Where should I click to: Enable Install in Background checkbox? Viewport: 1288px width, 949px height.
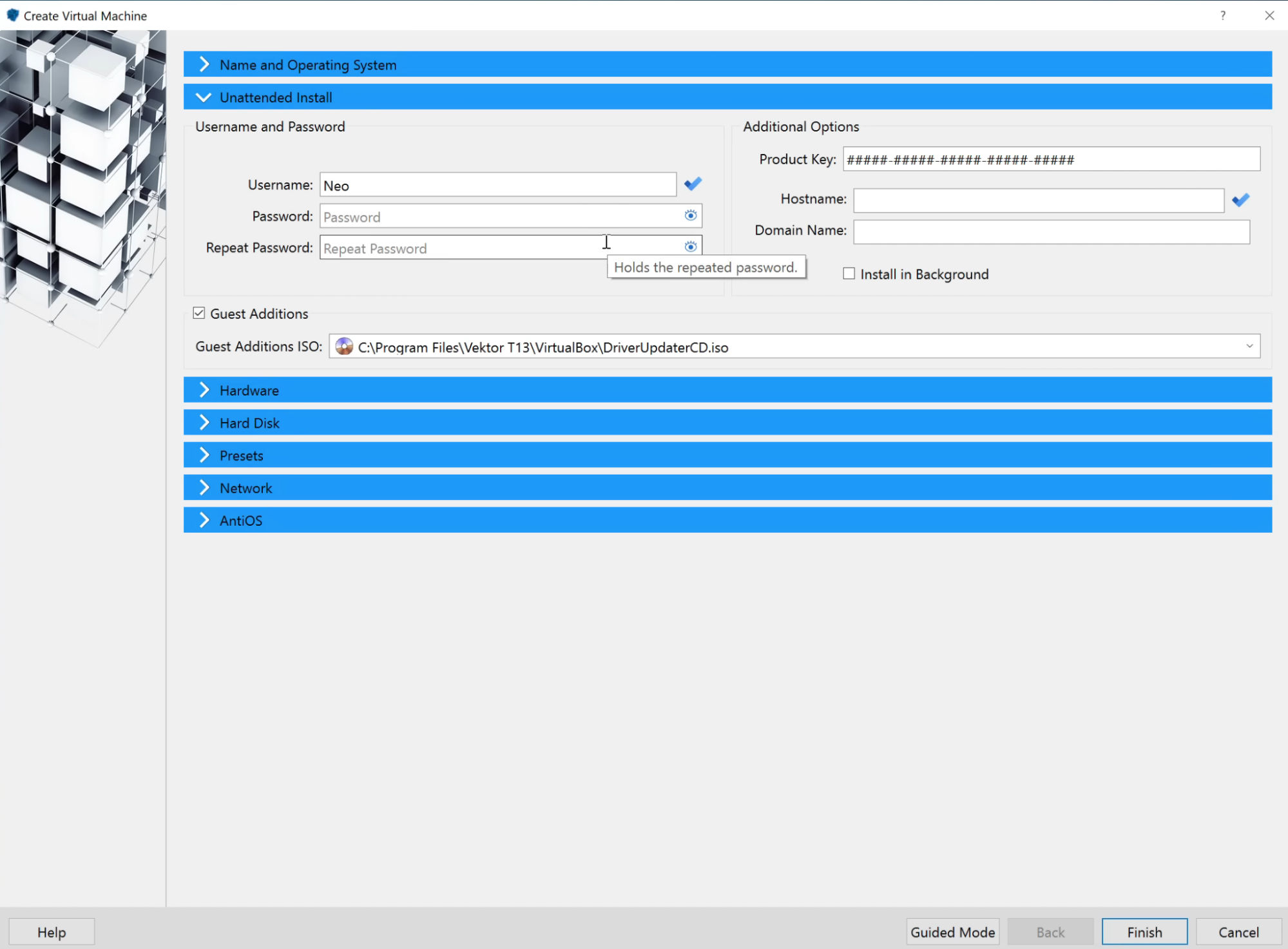coord(849,274)
